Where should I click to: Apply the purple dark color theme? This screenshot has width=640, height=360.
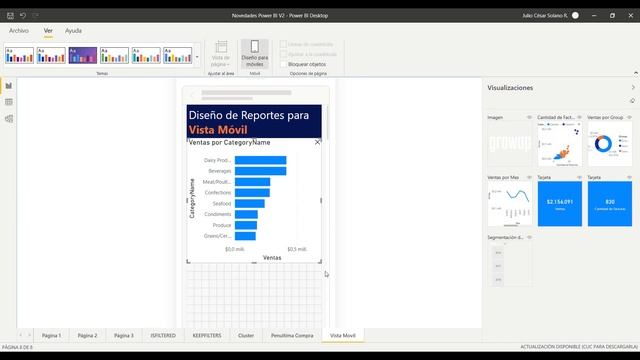tap(83, 56)
